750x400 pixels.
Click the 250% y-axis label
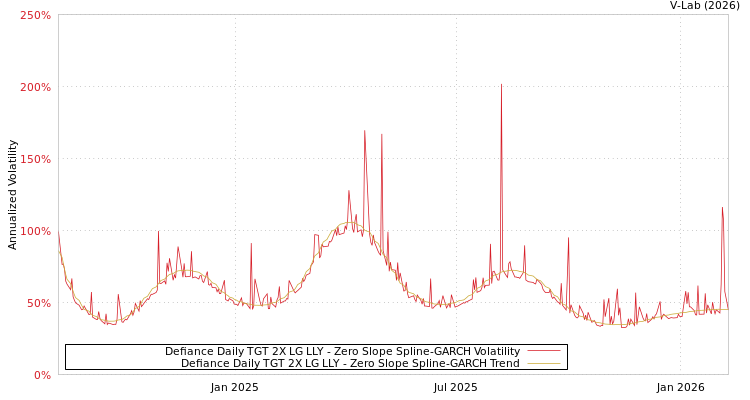coord(35,15)
